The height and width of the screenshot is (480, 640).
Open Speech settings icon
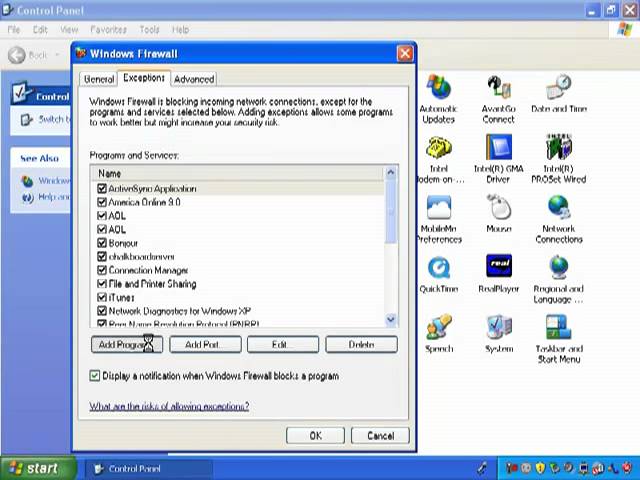pos(439,327)
